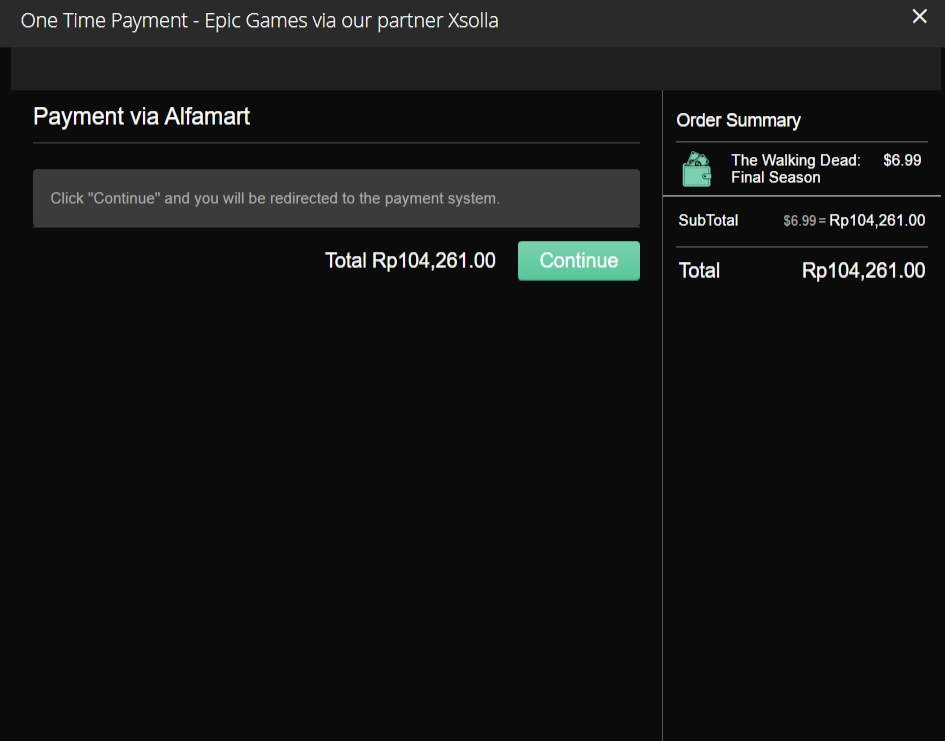Click the Total label in the Order Summary
945x741 pixels.
[x=698, y=270]
